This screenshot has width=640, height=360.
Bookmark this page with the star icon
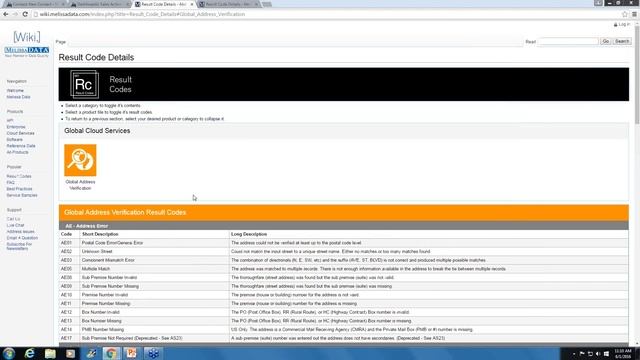624,14
